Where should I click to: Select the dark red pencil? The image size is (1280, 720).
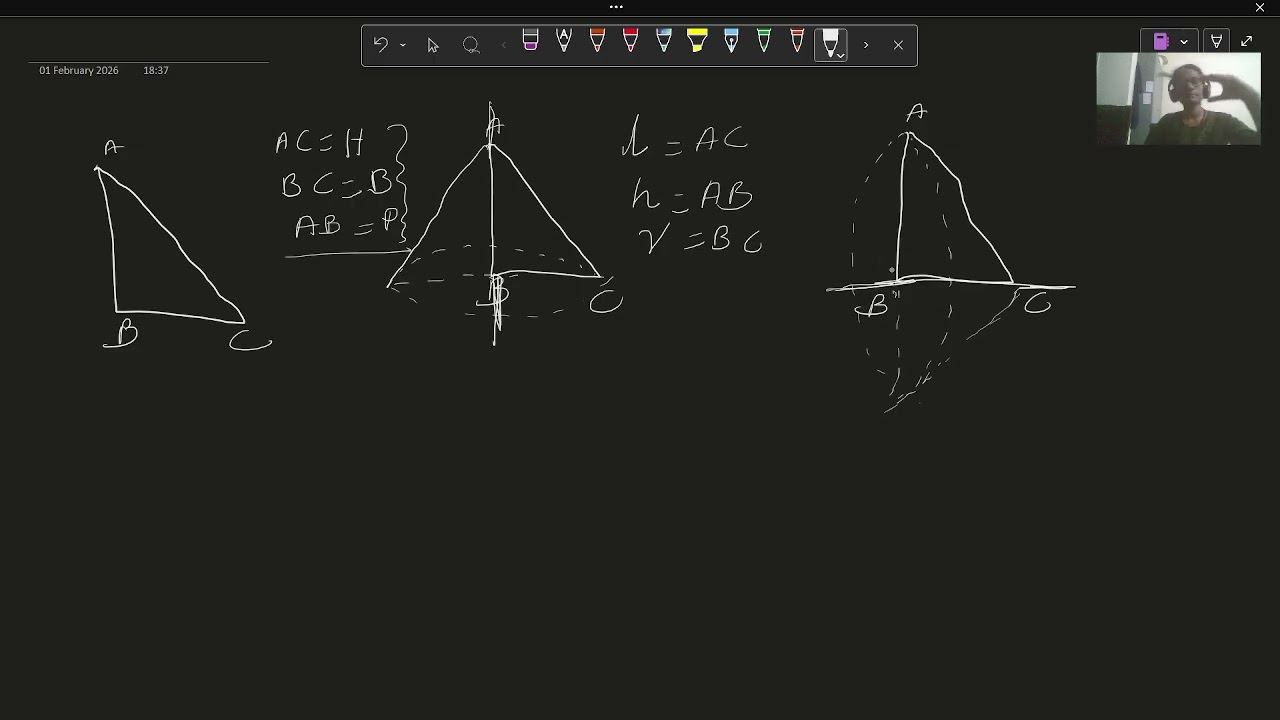[x=797, y=42]
